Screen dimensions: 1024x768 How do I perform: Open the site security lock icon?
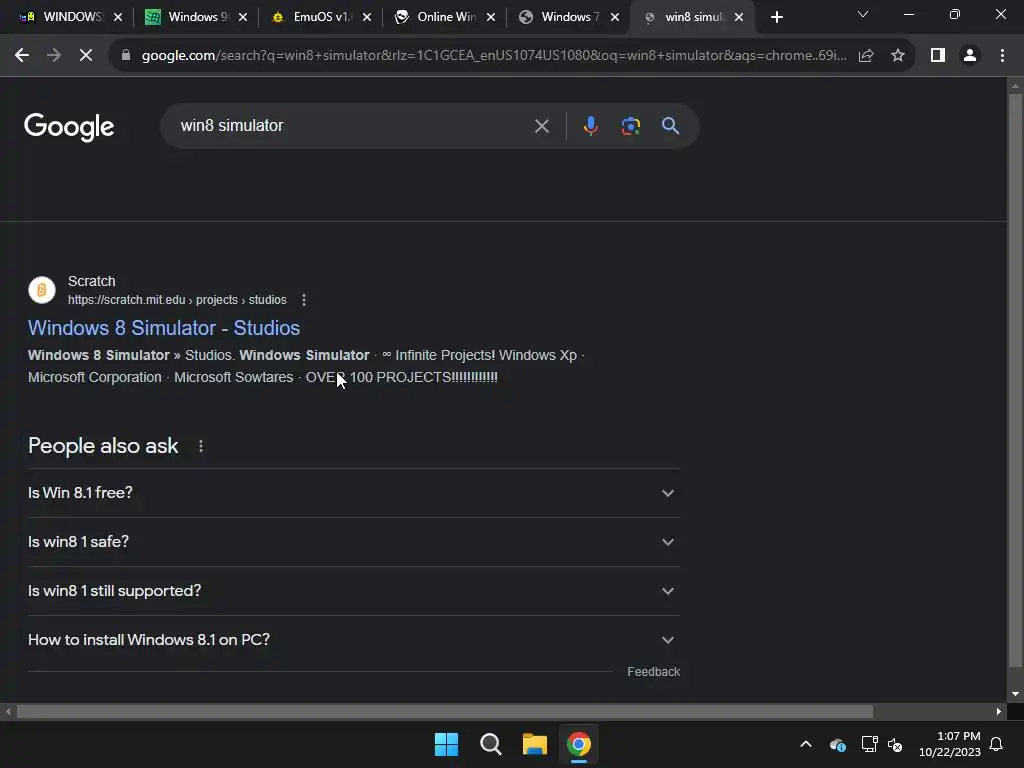(x=126, y=56)
